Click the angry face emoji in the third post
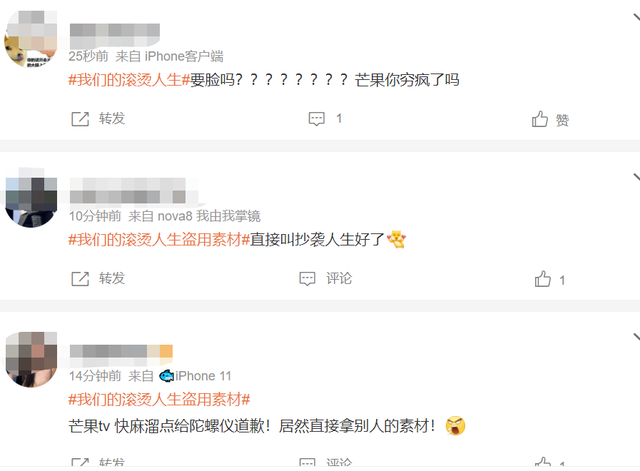This screenshot has height=471, width=640. pos(456,426)
